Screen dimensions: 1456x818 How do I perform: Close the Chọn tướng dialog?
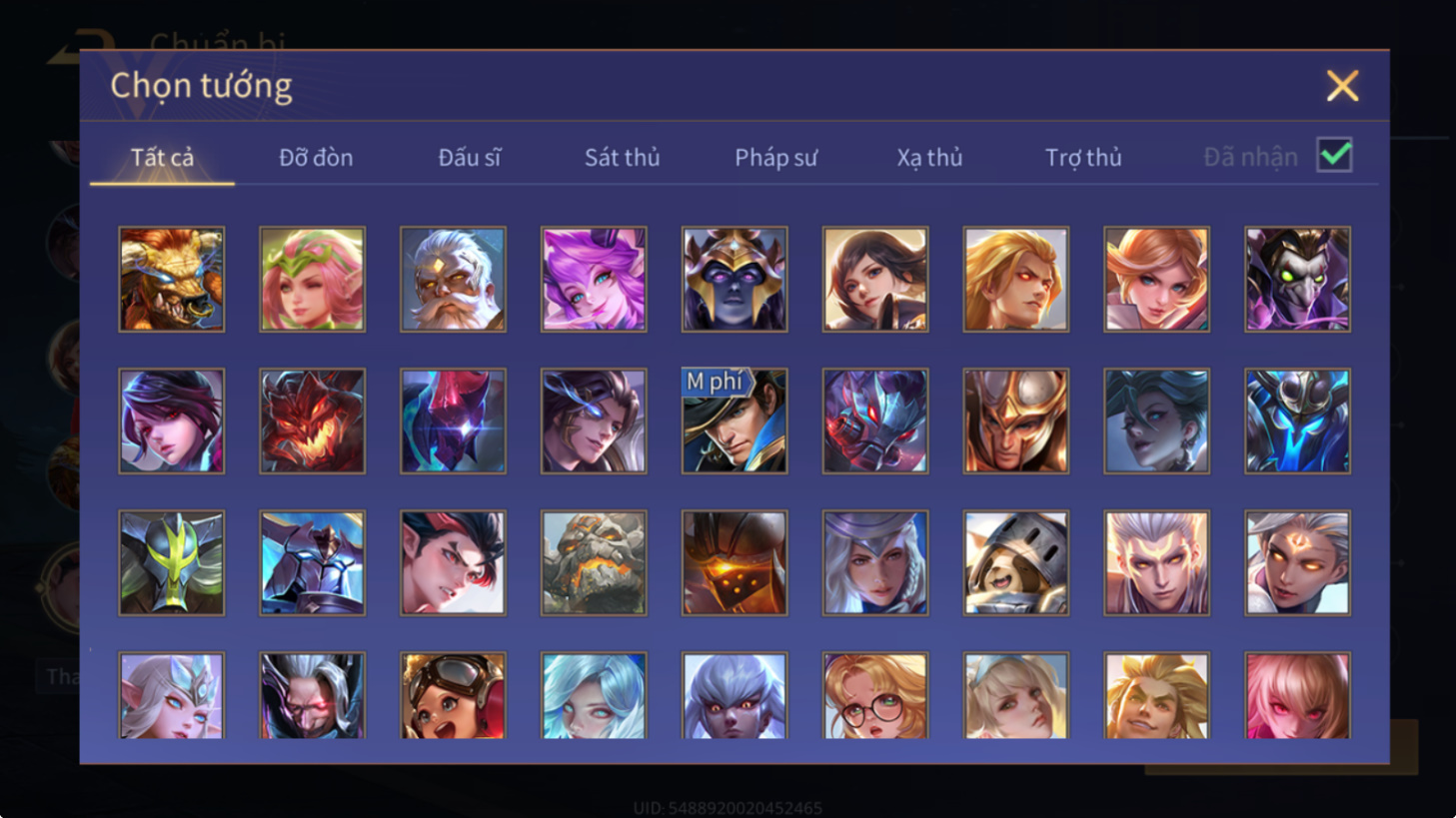[1342, 86]
